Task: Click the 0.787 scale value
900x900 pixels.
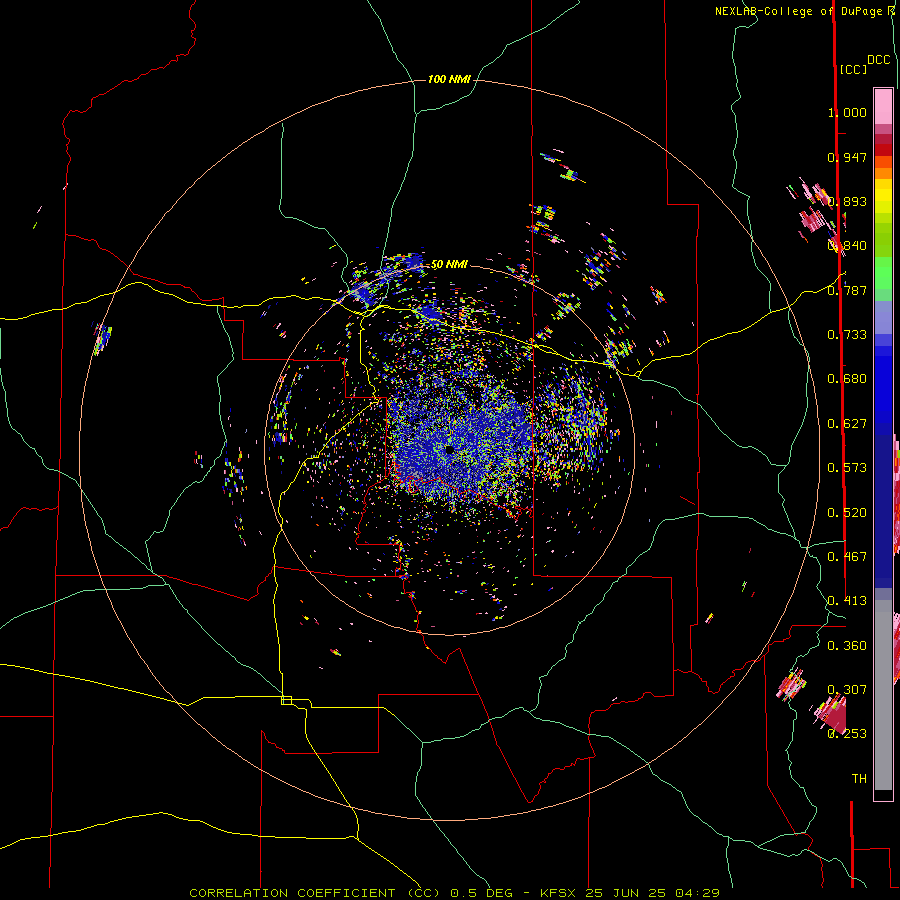Action: [x=847, y=290]
